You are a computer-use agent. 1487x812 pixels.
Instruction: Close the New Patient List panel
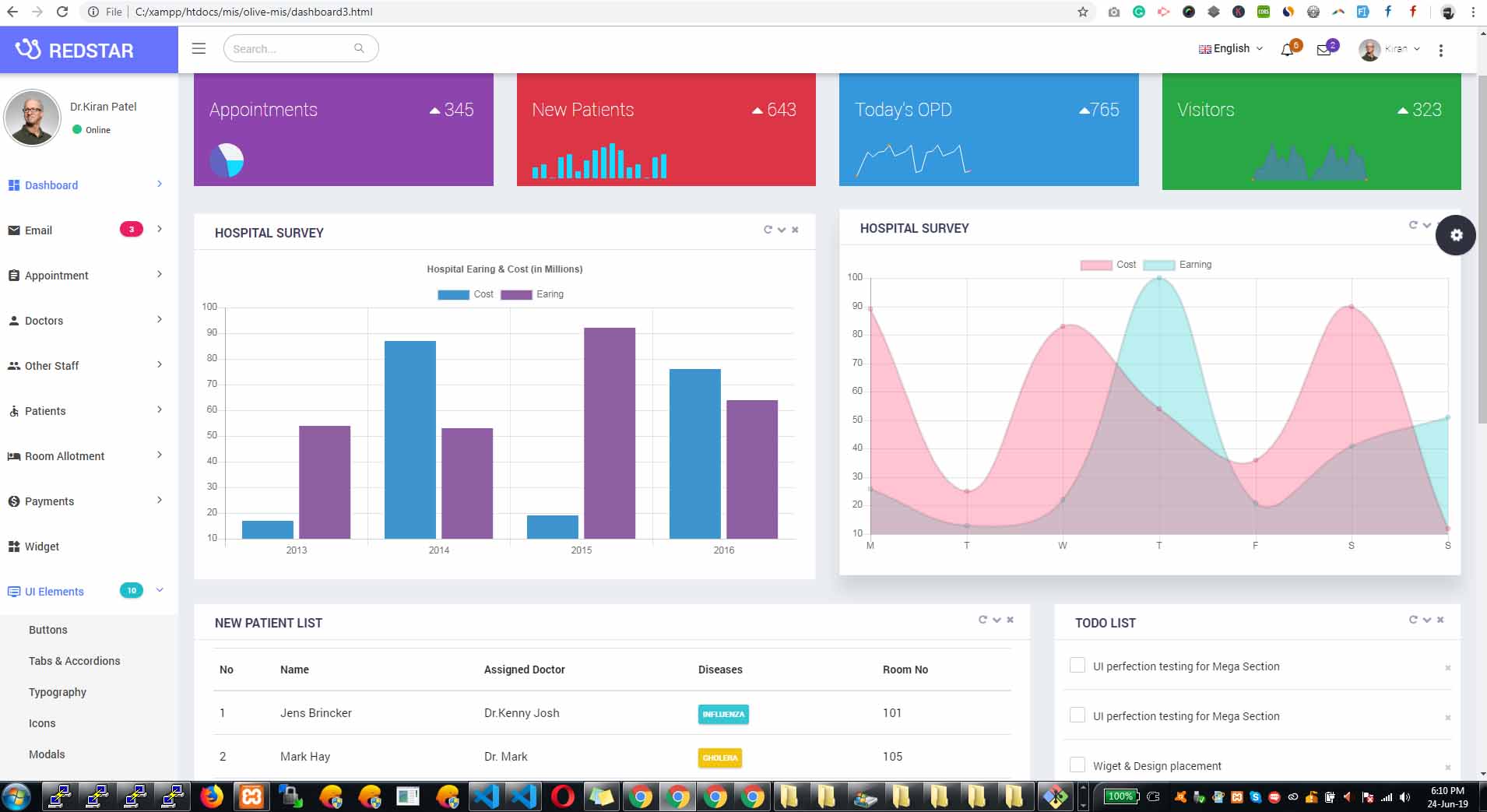pyautogui.click(x=1010, y=620)
